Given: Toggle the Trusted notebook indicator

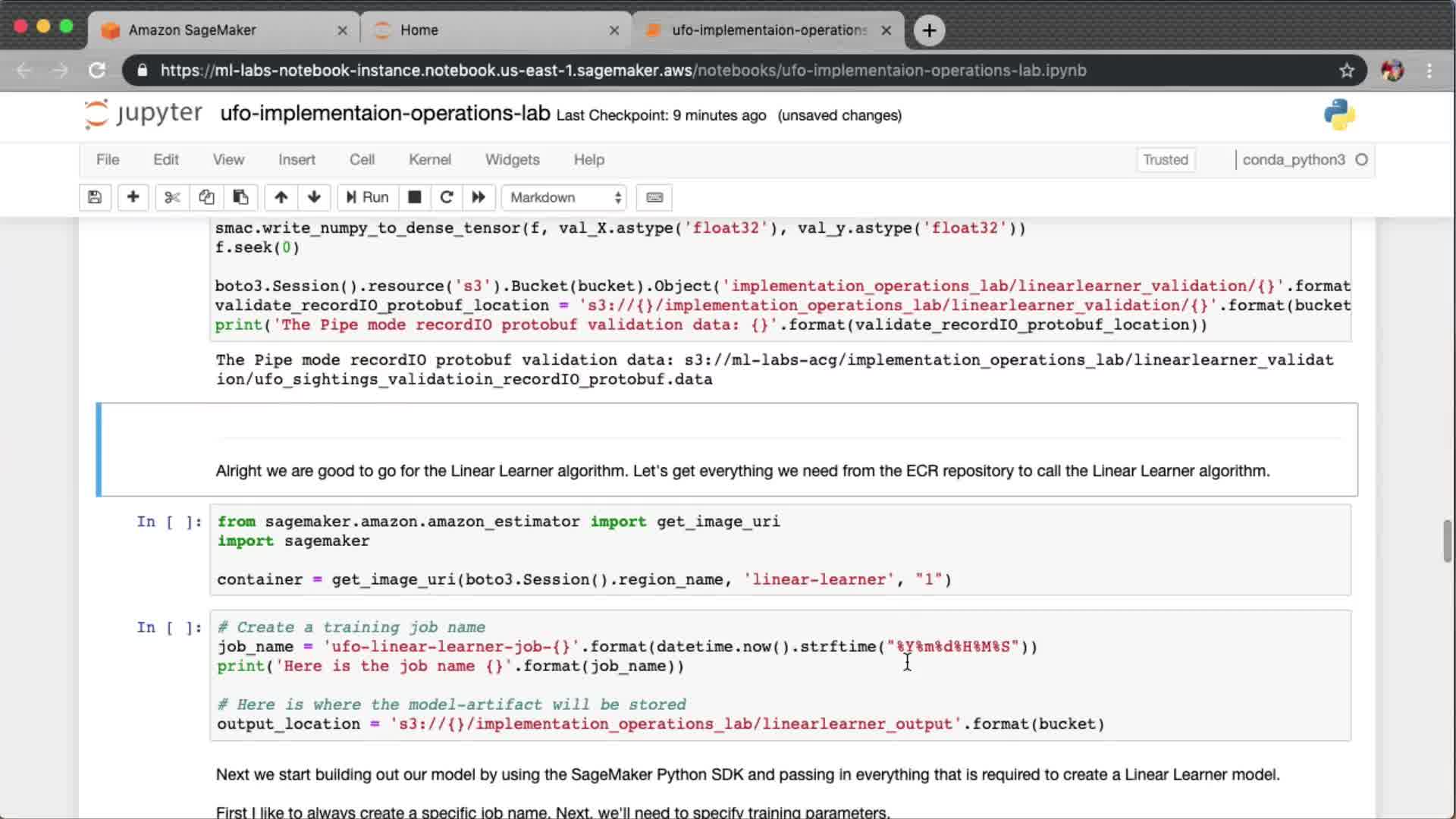Looking at the screenshot, I should [1165, 160].
